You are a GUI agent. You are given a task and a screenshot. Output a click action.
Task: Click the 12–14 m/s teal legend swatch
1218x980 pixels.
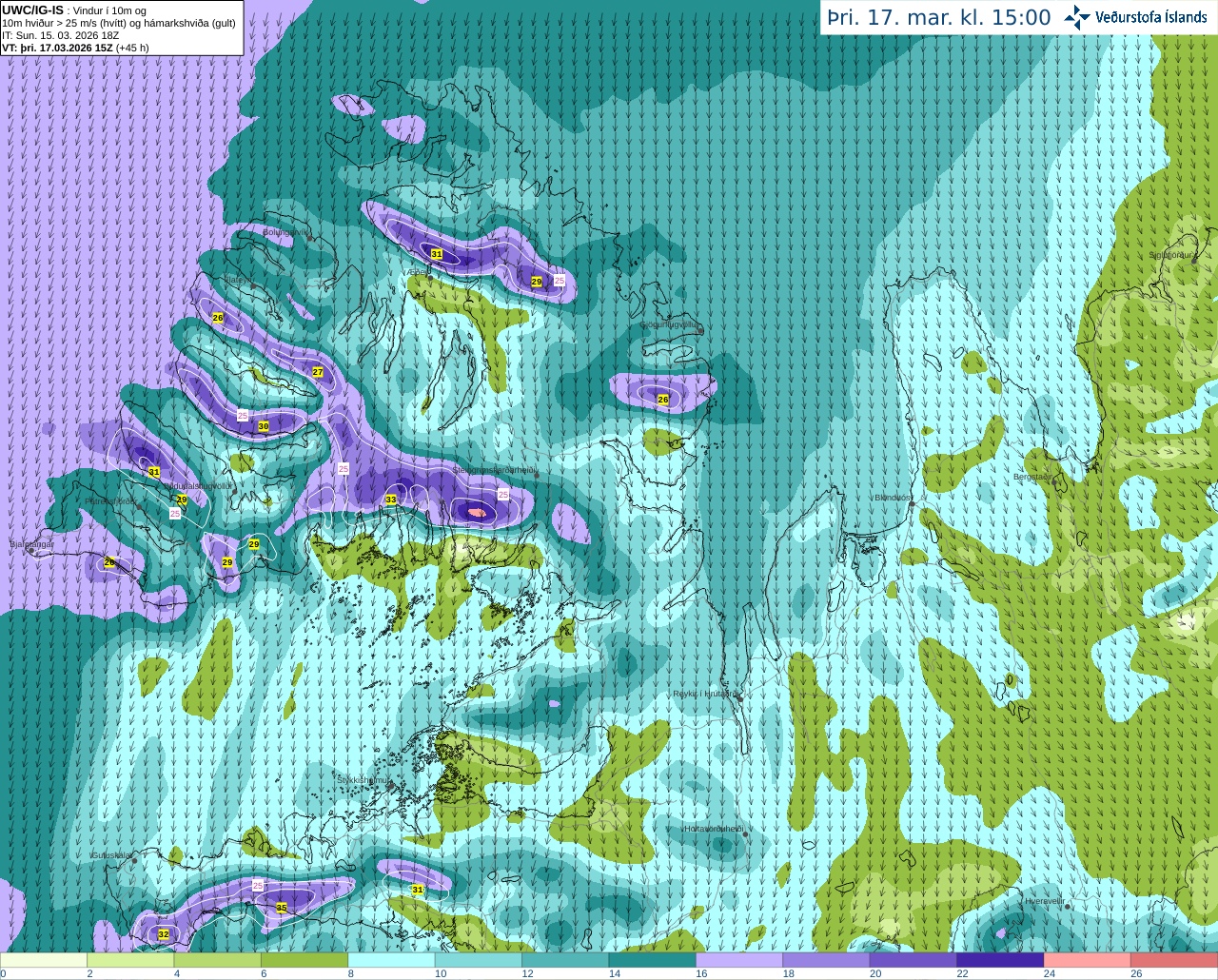click(x=565, y=960)
